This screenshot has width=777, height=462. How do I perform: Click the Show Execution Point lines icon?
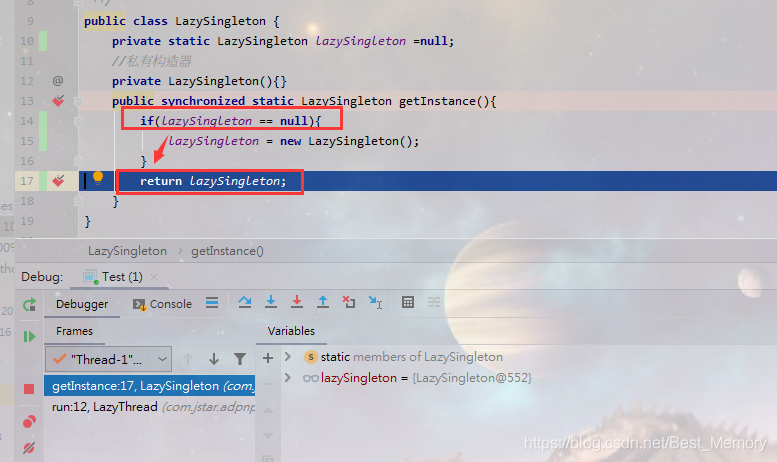pos(212,303)
